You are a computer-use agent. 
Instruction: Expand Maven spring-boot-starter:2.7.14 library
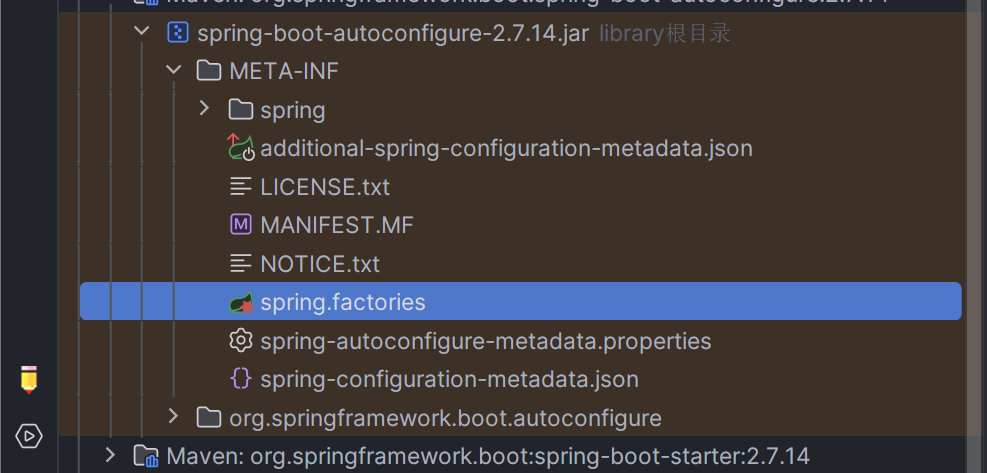(110, 455)
